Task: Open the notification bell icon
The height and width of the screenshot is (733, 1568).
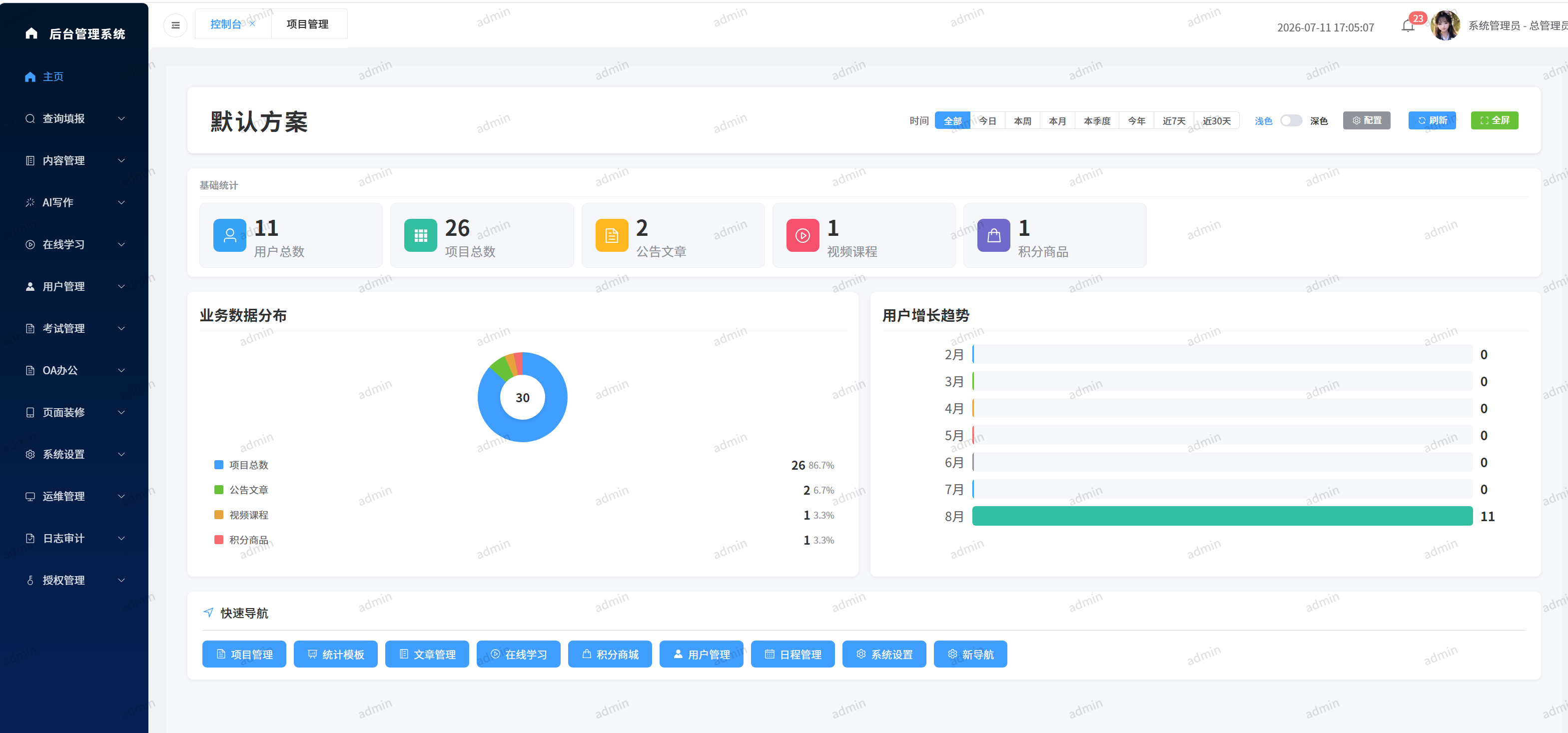Action: point(1407,26)
